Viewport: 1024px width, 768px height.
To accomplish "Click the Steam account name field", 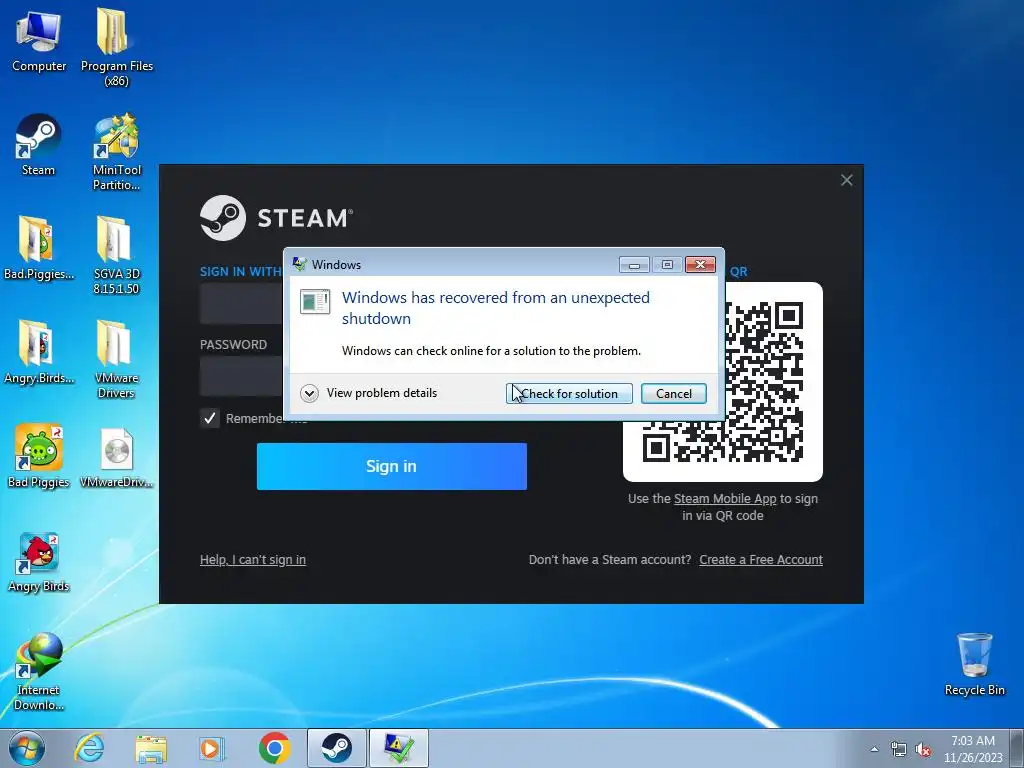I will tap(242, 304).
